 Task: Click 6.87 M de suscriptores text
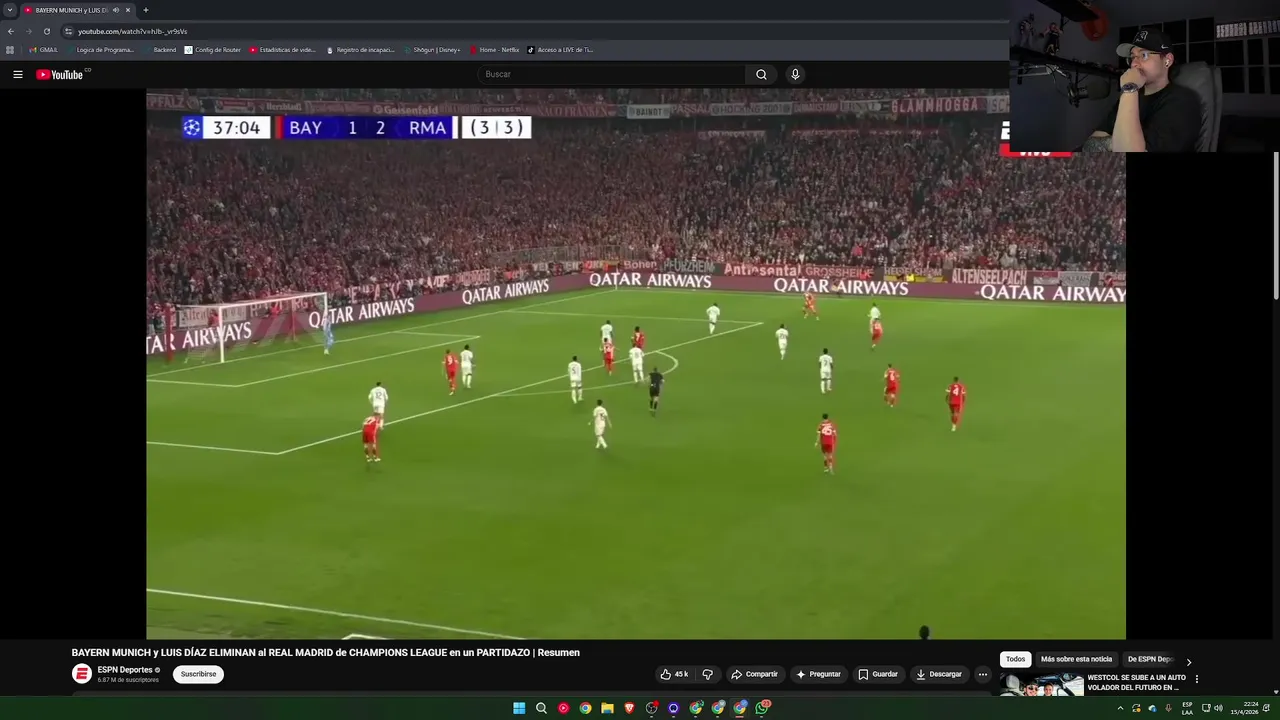128,680
